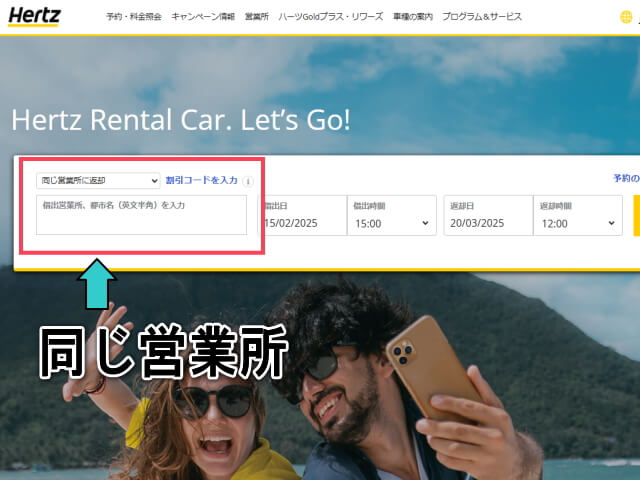The image size is (640, 480).
Task: Open the pickup date field 15/02/2025
Action: (x=302, y=215)
